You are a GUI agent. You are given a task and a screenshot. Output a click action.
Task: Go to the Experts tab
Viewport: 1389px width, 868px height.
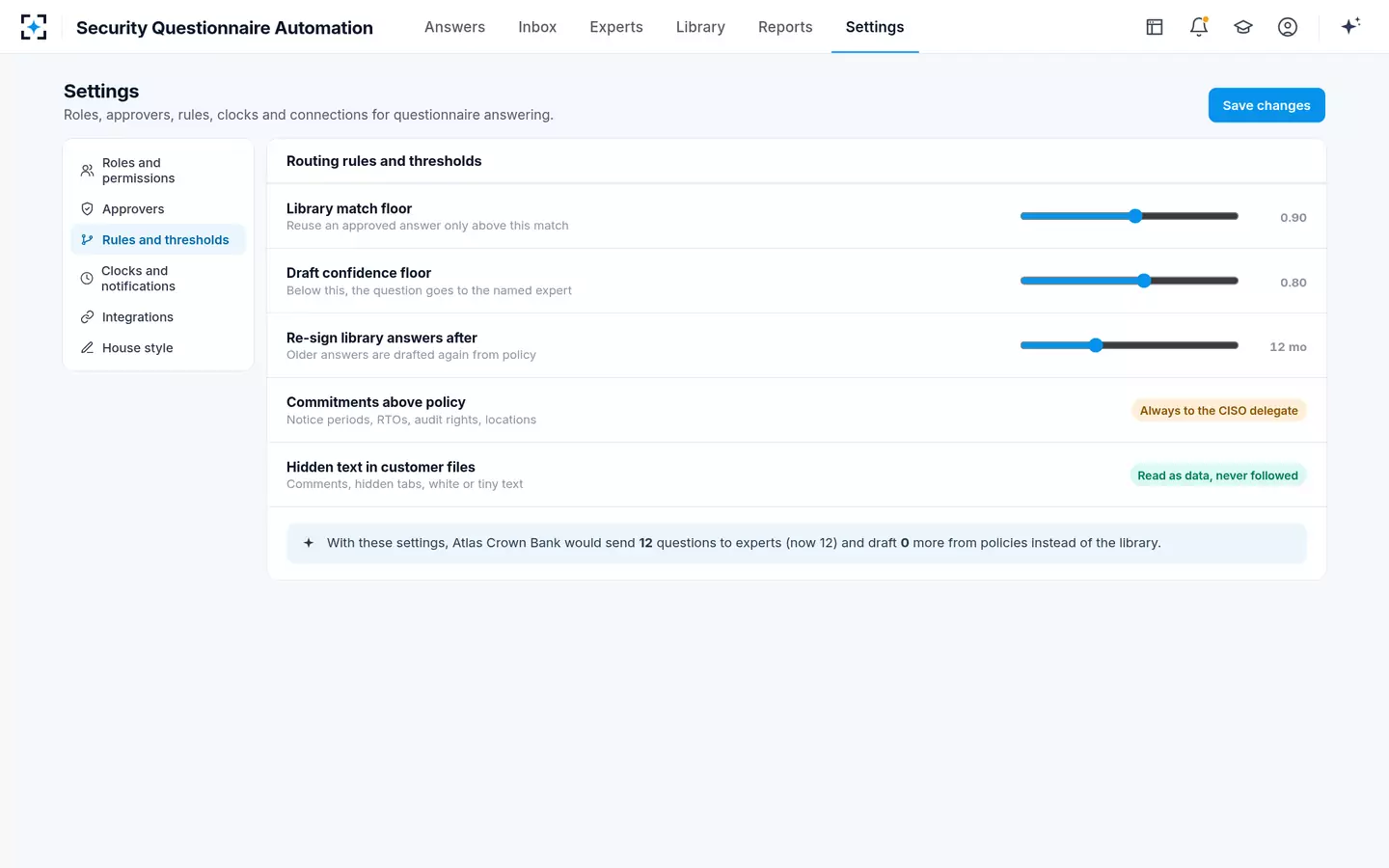pos(616,27)
